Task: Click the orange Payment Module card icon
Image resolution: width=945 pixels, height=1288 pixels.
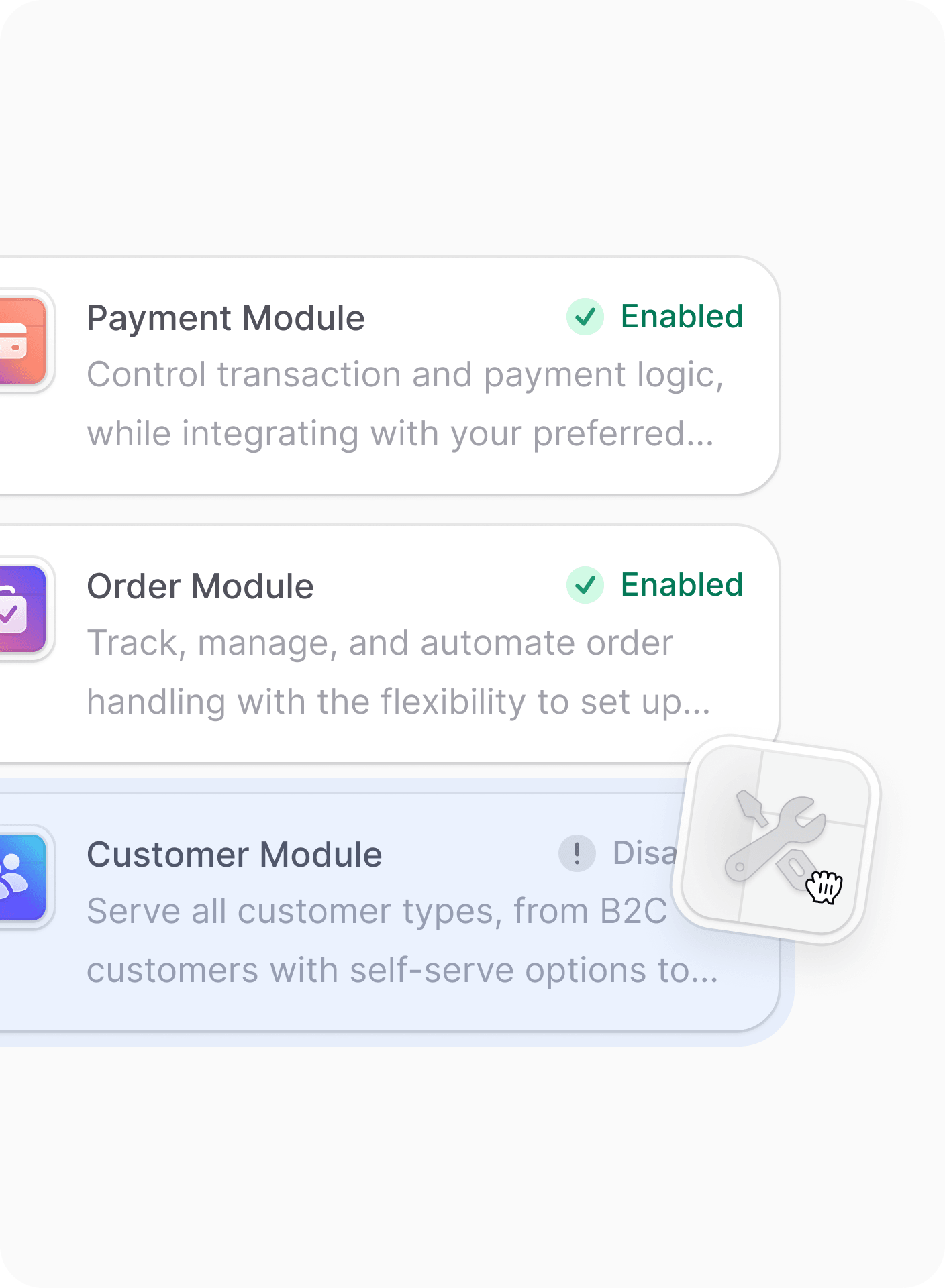Action: pyautogui.click(x=21, y=341)
